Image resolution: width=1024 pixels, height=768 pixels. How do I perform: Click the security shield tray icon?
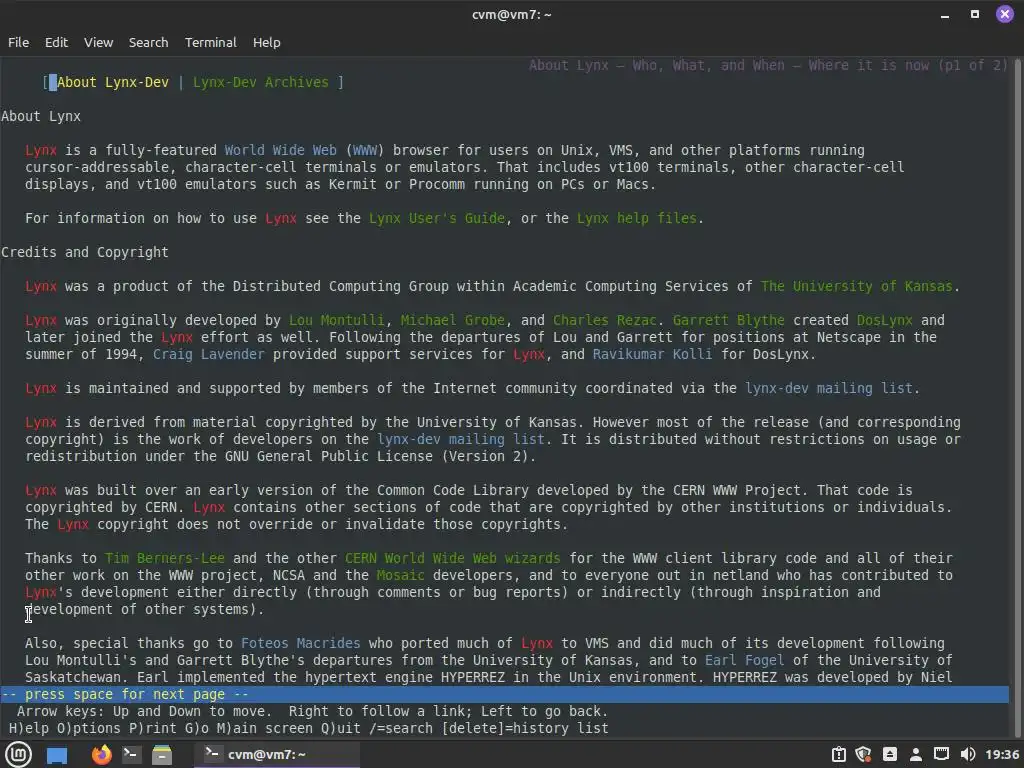click(863, 754)
